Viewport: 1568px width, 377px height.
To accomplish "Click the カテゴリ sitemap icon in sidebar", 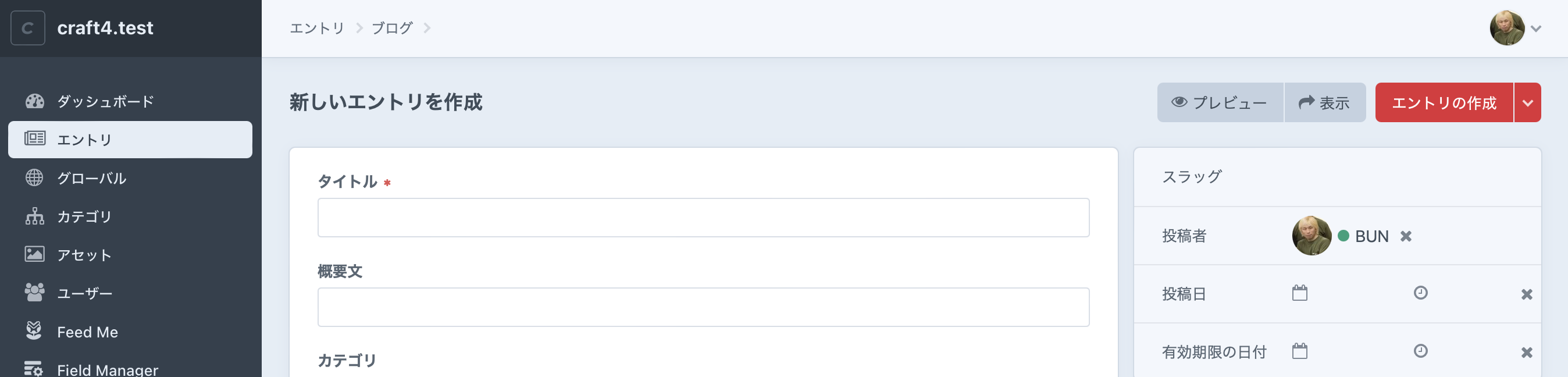I will [x=35, y=216].
